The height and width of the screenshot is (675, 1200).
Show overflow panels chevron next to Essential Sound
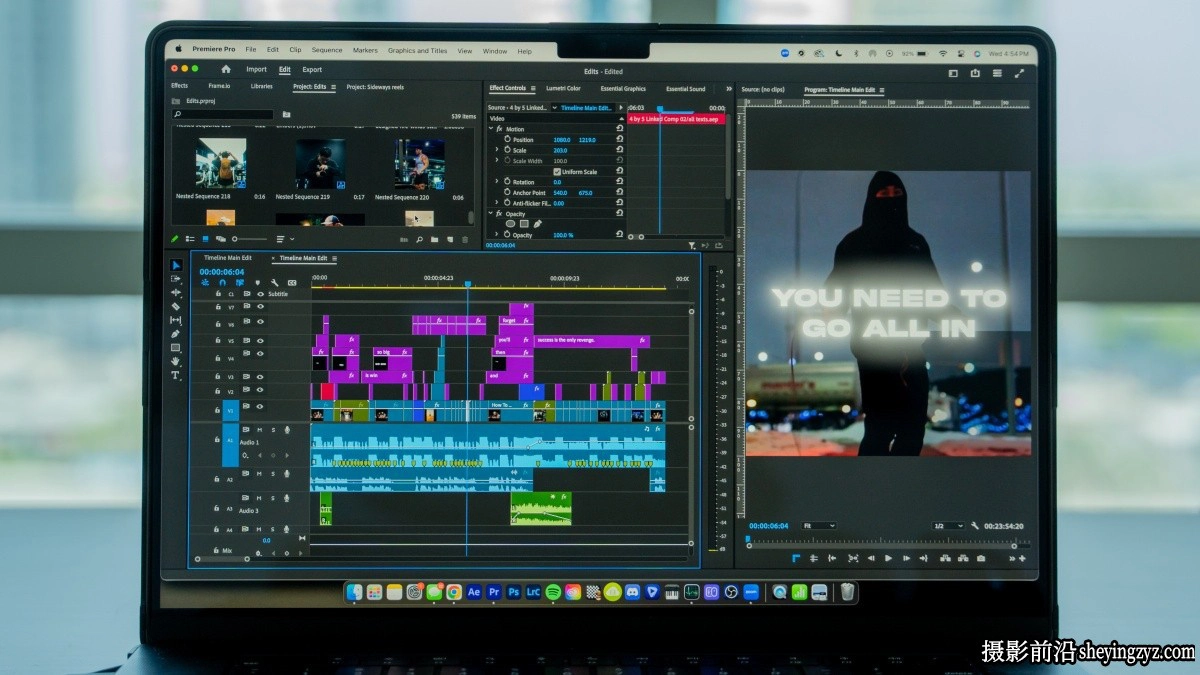pos(730,88)
